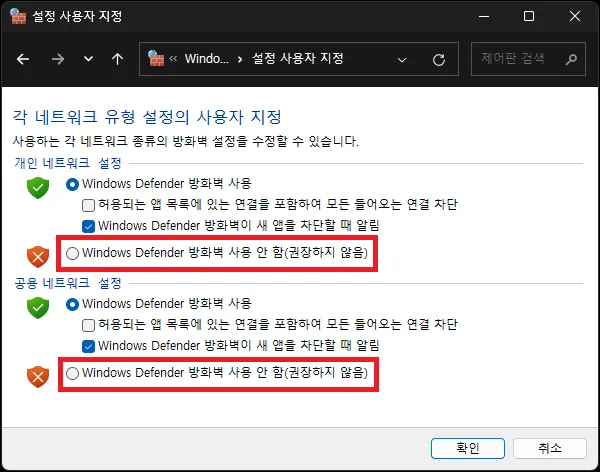Expand the address bar history dropdown
The height and width of the screenshot is (472, 600).
pyautogui.click(x=402, y=60)
